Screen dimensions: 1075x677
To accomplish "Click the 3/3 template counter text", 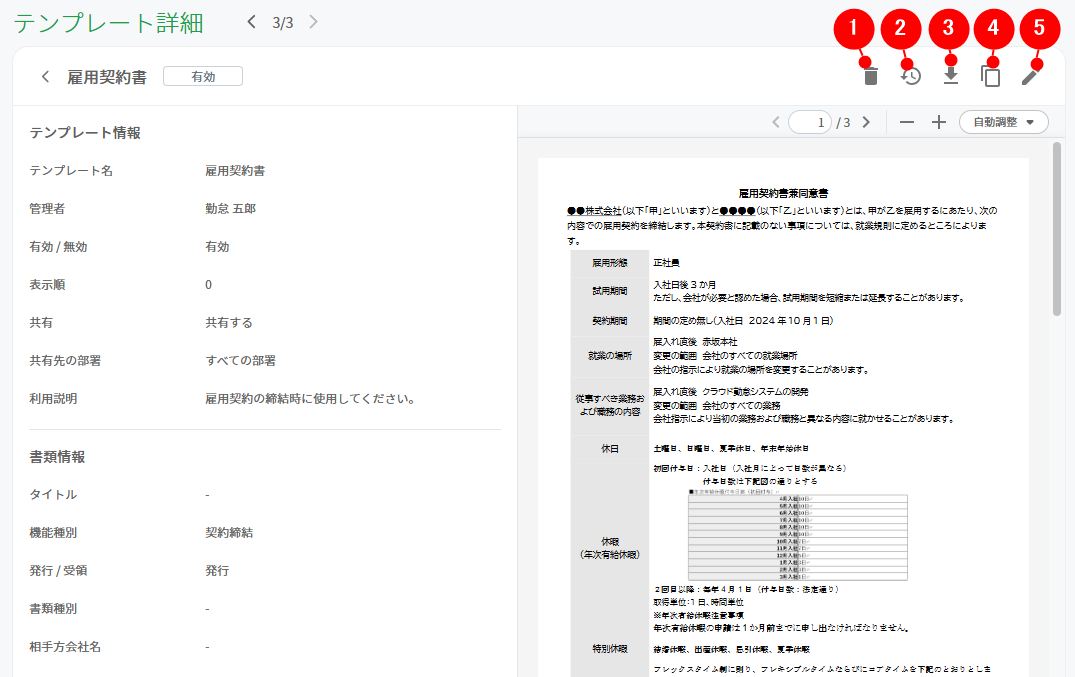I will 282,23.
